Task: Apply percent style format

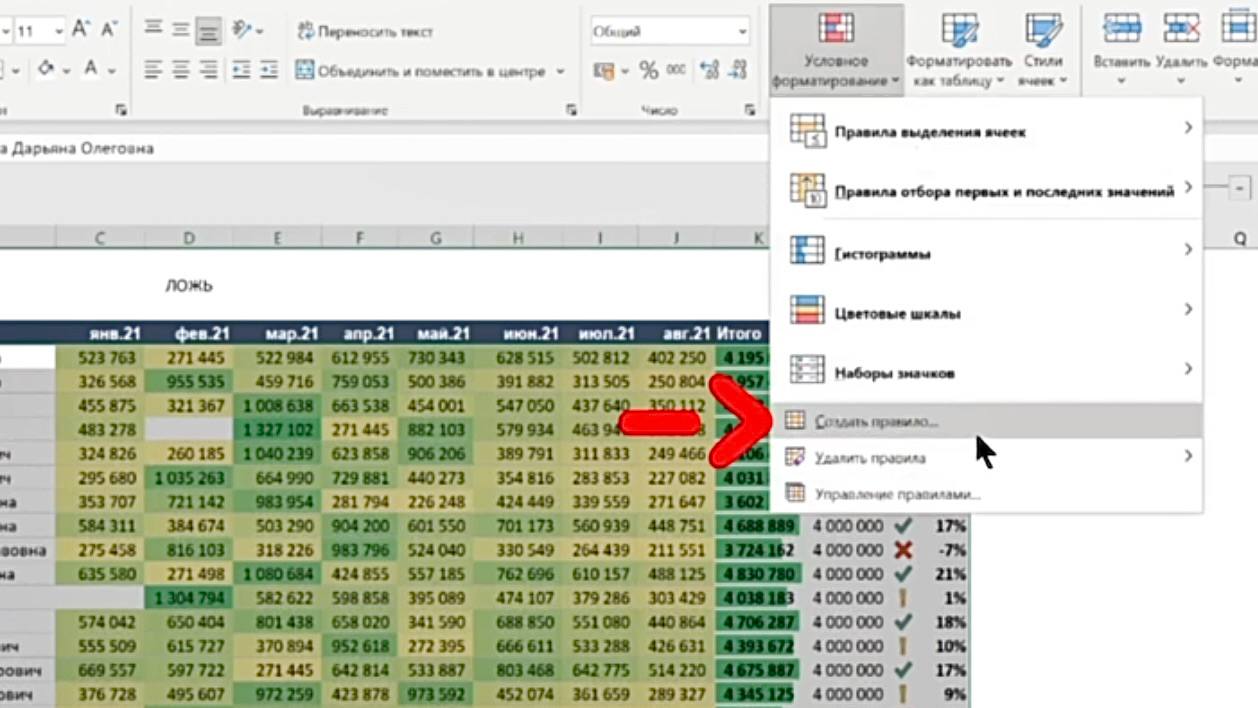Action: point(649,71)
